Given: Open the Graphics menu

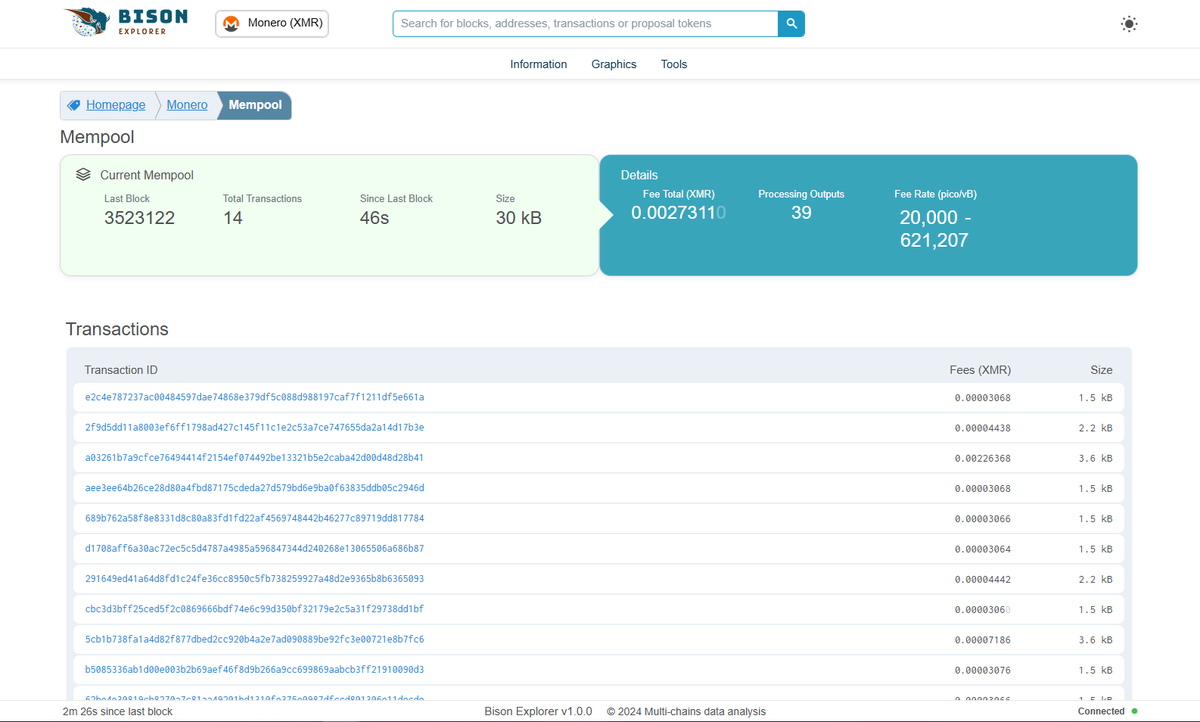Looking at the screenshot, I should (614, 64).
